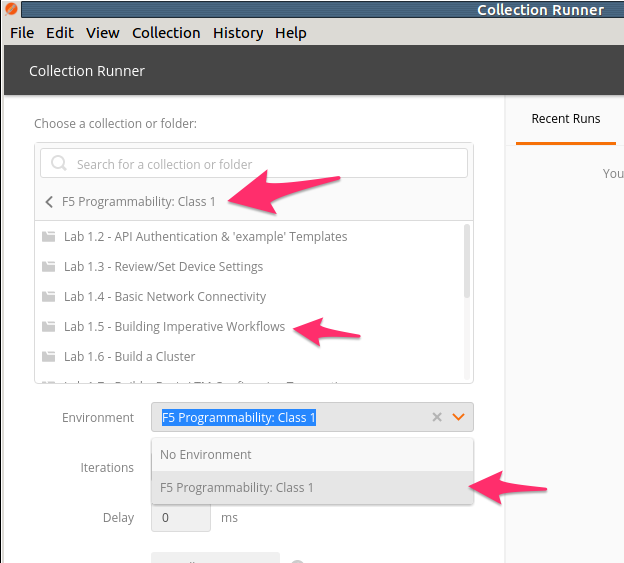The width and height of the screenshot is (624, 563).
Task: Focus the collection or folder search field
Action: 254,163
